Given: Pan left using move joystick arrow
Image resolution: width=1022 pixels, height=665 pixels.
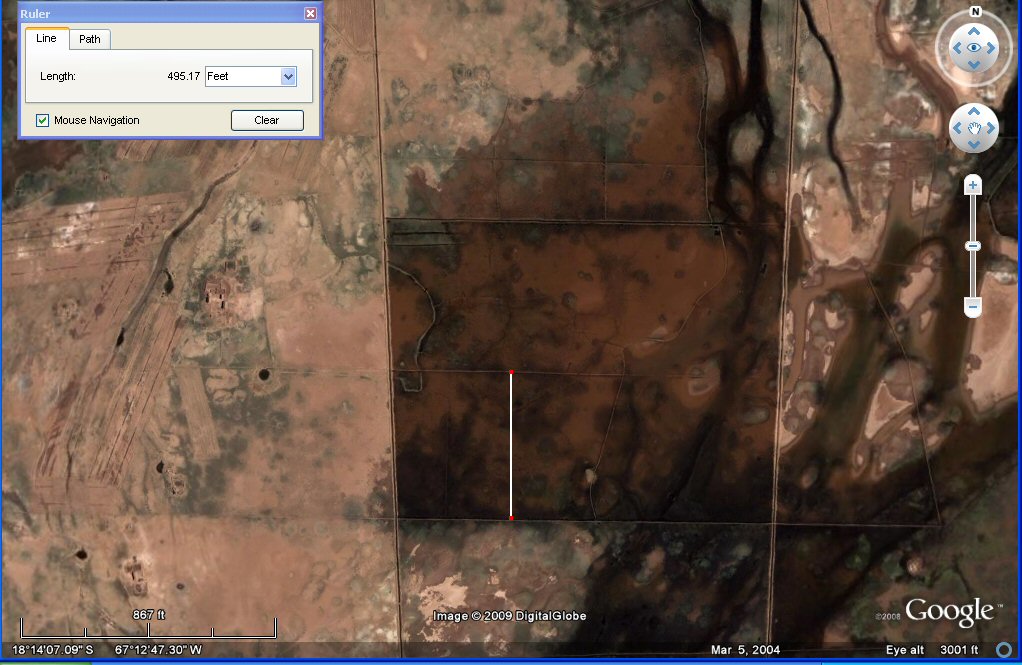Looking at the screenshot, I should [958, 128].
